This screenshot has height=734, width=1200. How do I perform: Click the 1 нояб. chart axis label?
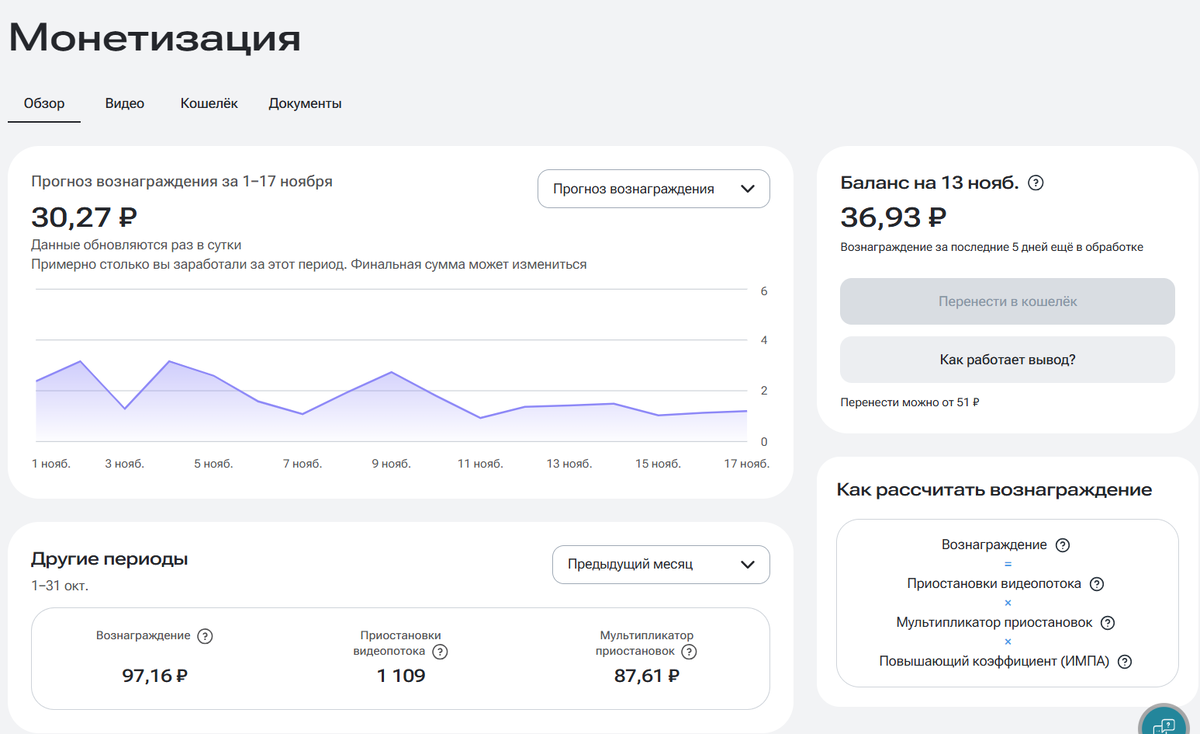pos(50,464)
